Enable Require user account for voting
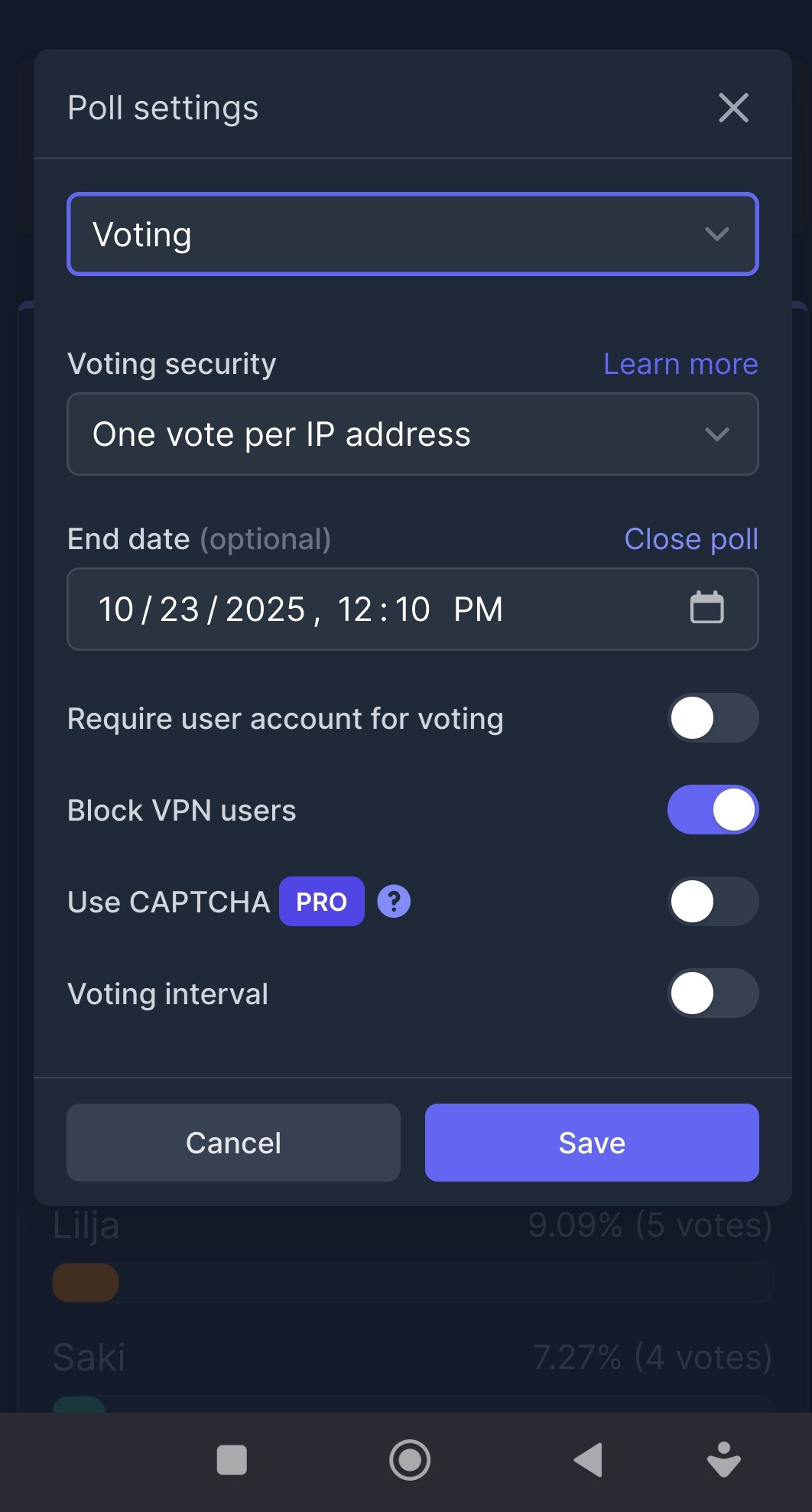This screenshot has width=812, height=1512. [713, 718]
